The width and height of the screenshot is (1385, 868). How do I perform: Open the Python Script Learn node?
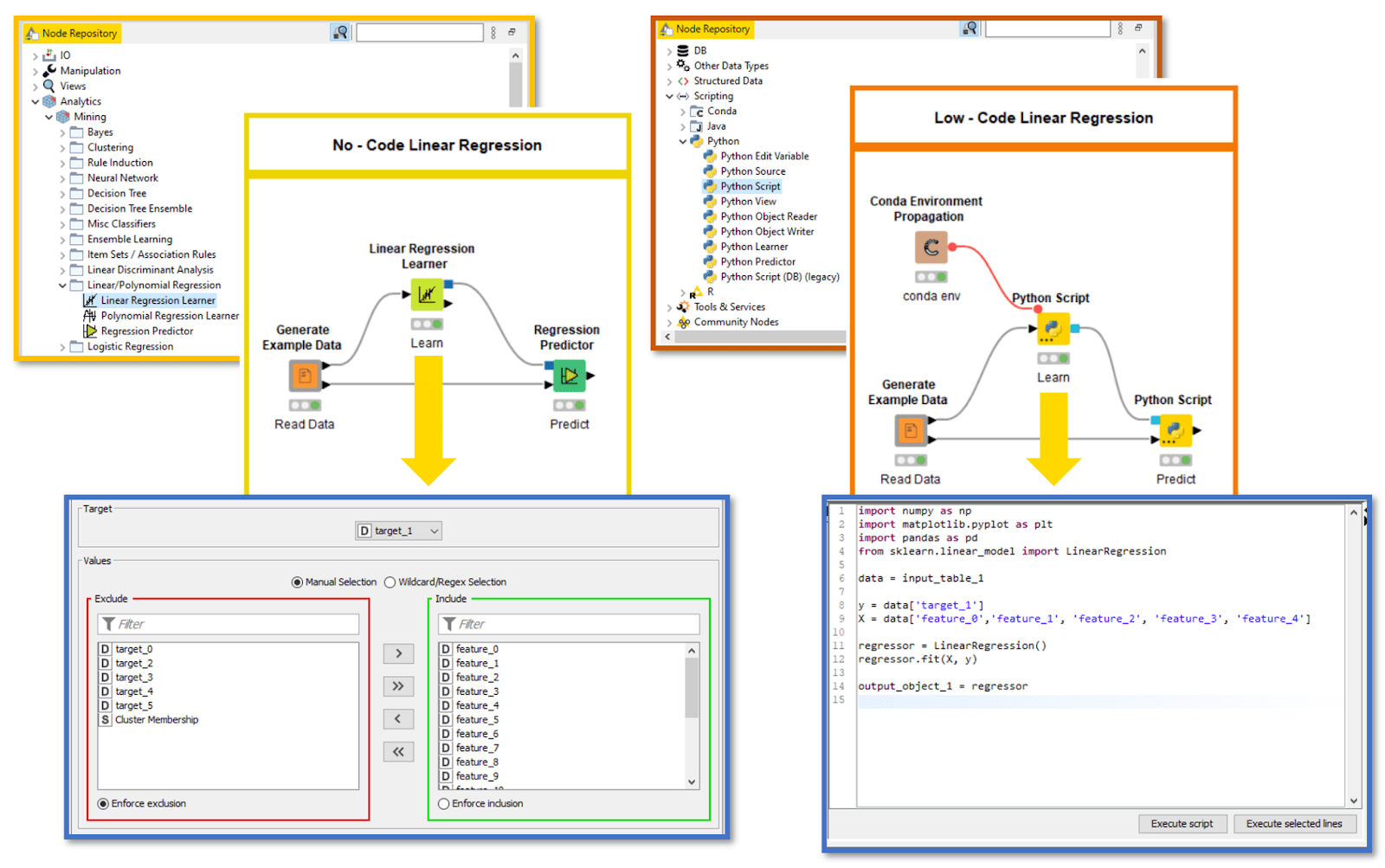point(1053,329)
